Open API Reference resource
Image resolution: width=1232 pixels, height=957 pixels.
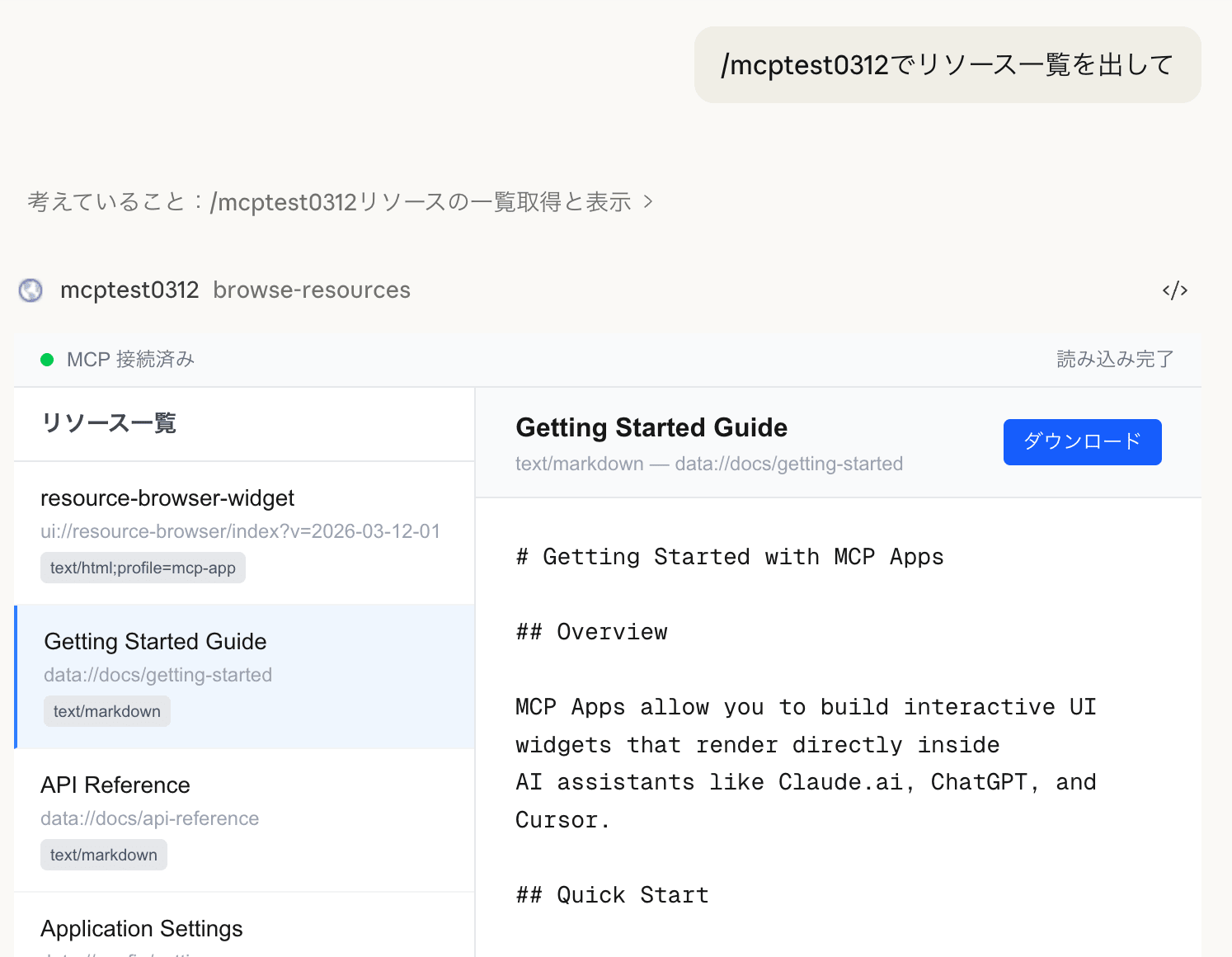pos(115,785)
